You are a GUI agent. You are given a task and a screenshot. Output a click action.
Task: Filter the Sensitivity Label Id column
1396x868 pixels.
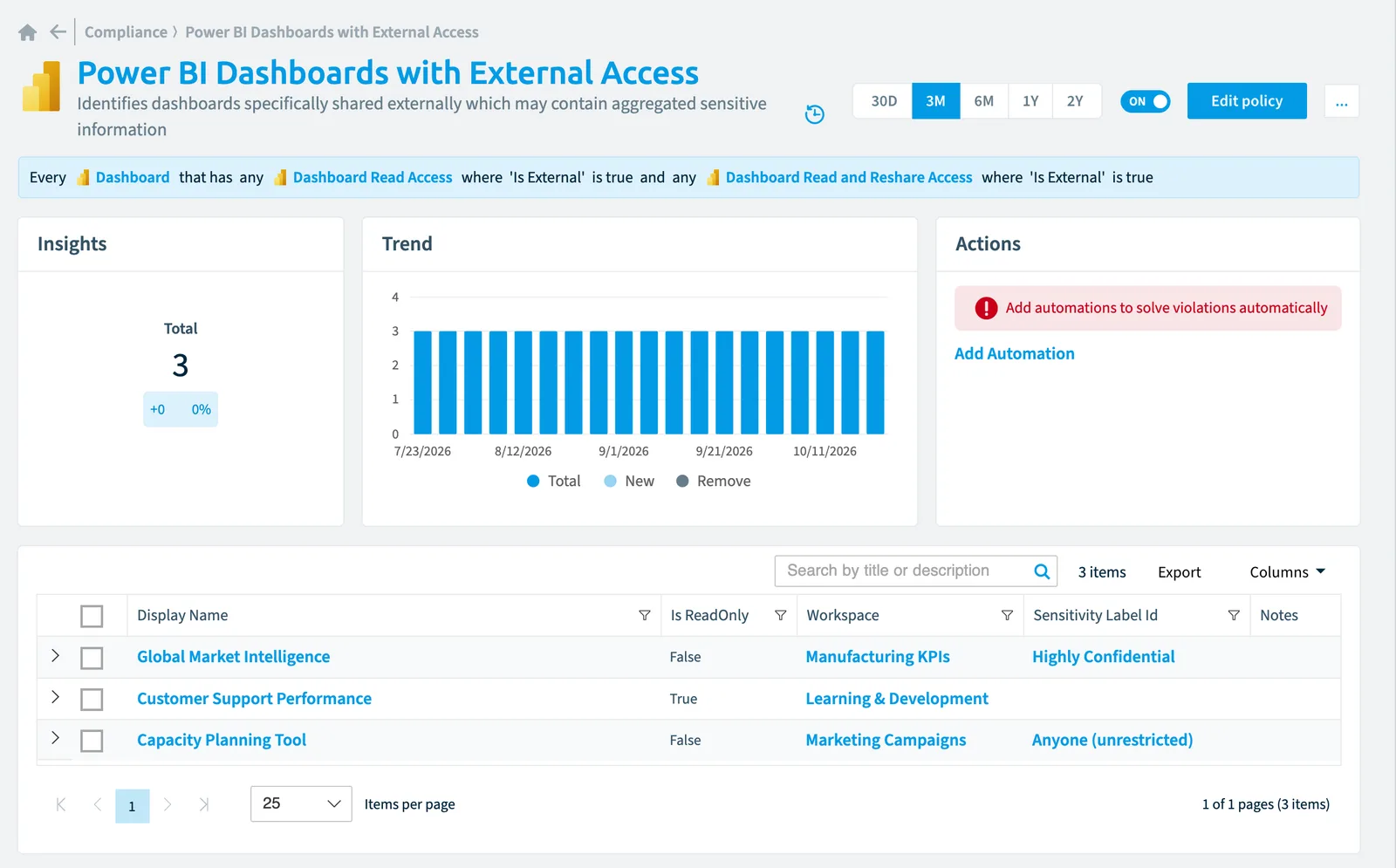click(1234, 616)
